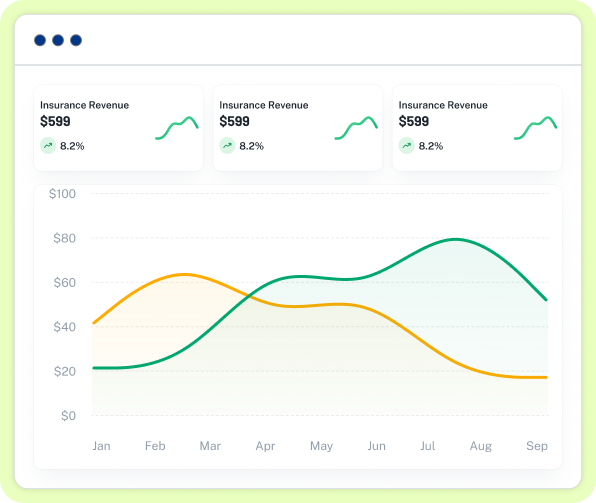Click the orange line's peak above $60
Image resolution: width=596 pixels, height=503 pixels.
pyautogui.click(x=184, y=274)
